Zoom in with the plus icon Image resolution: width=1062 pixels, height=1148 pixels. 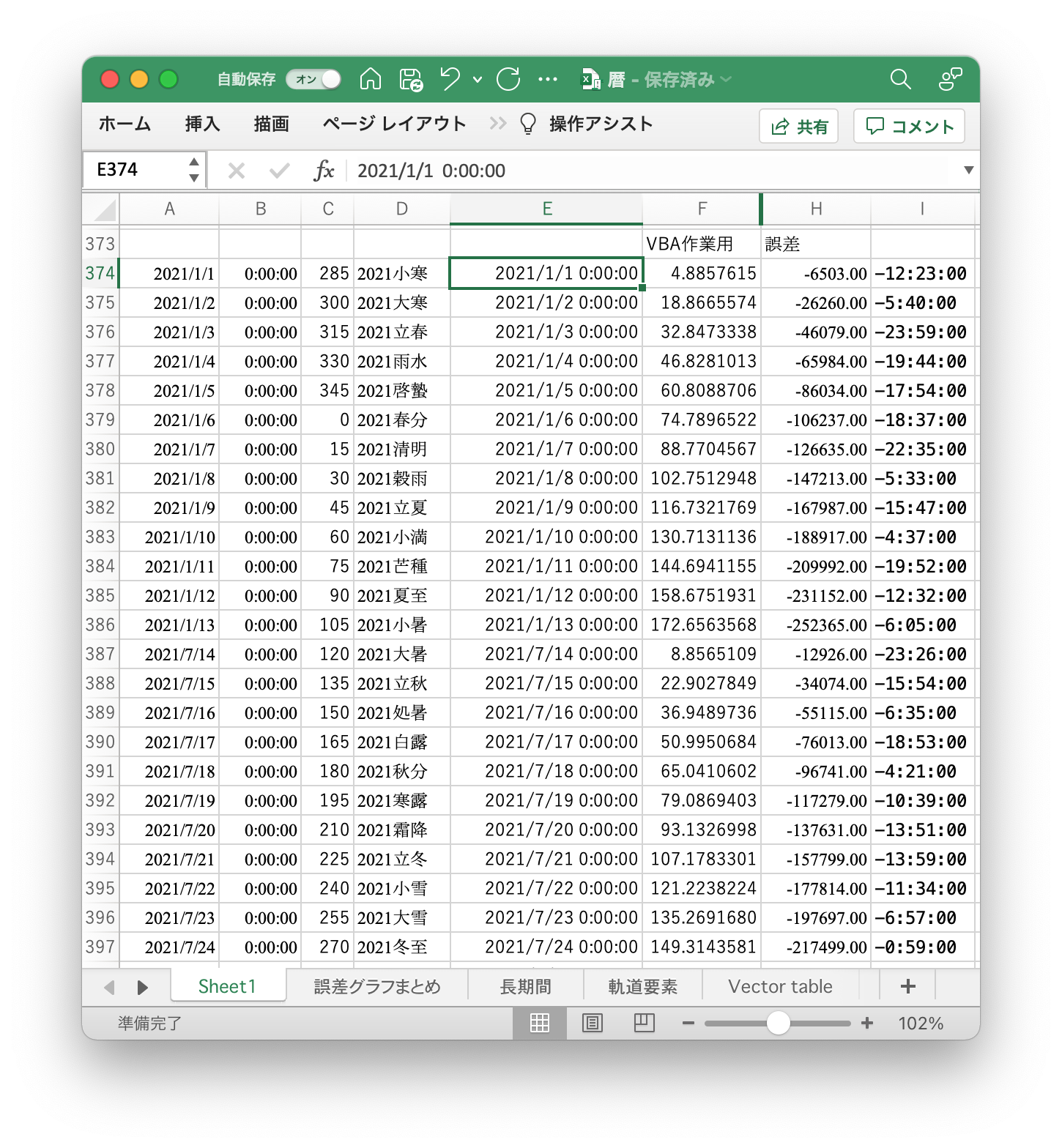point(867,1023)
